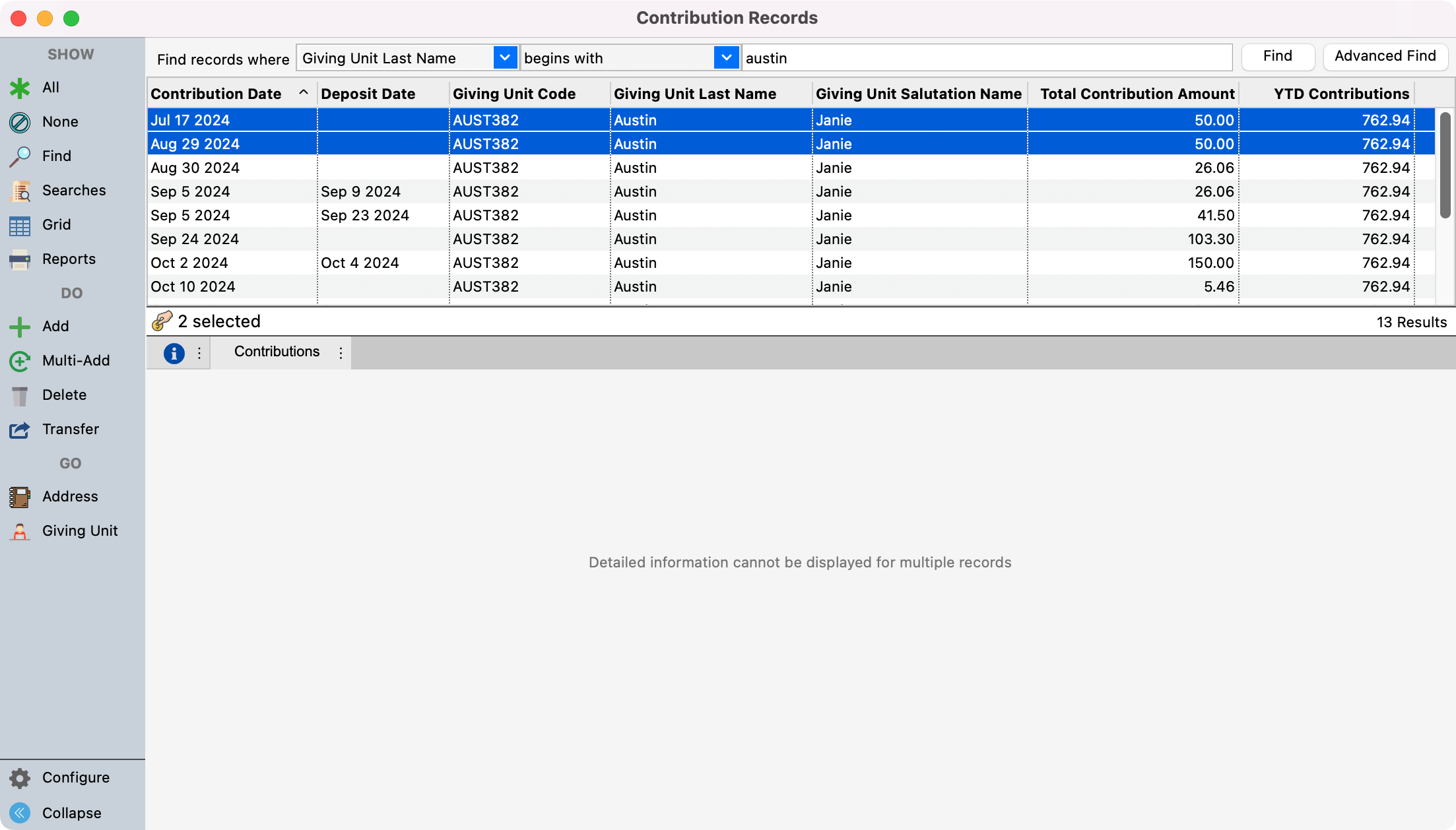Click the blue info tab icon
This screenshot has width=1456, height=830.
[174, 353]
